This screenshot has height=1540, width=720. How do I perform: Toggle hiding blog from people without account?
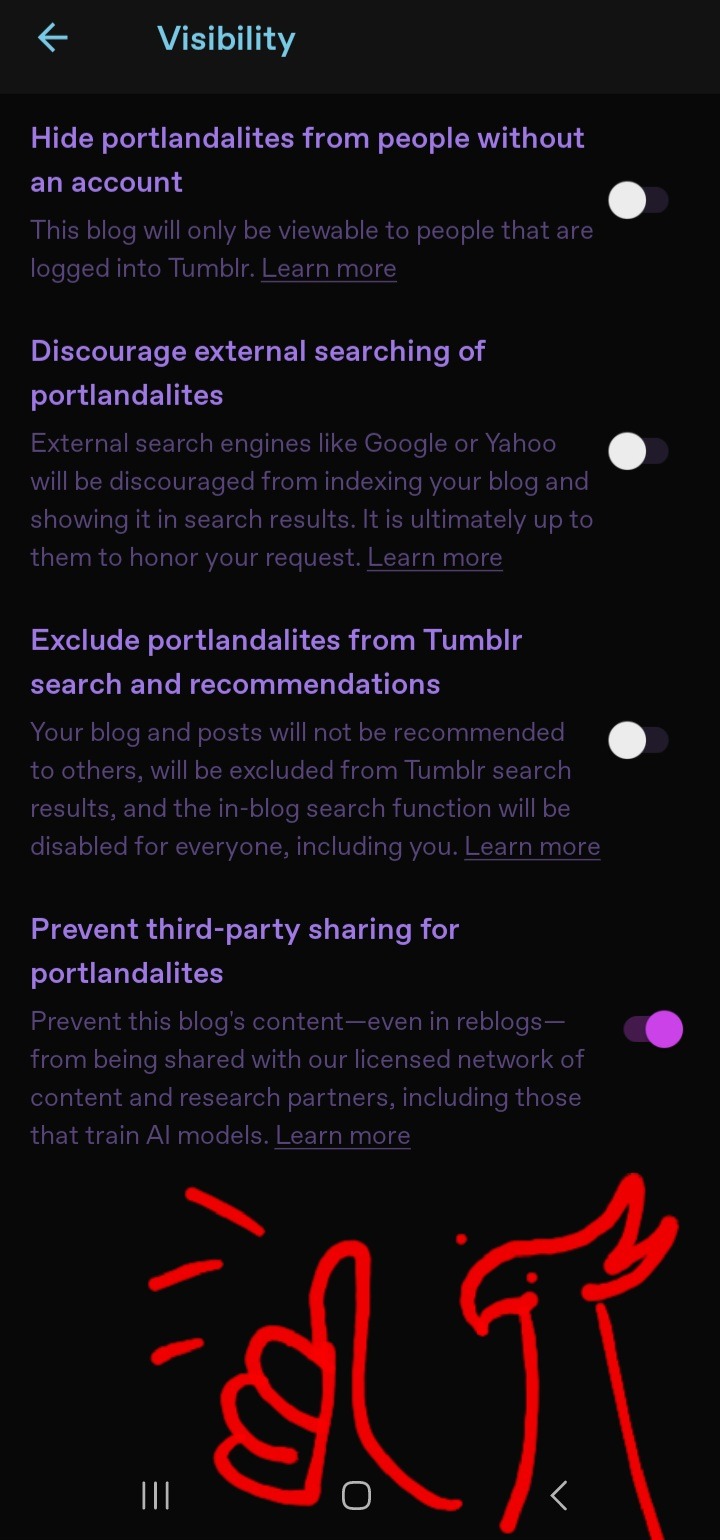(x=638, y=201)
